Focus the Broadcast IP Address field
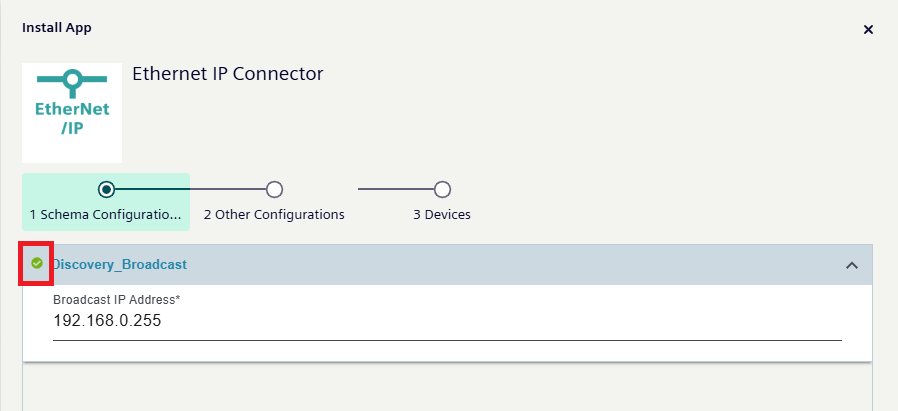 pos(446,321)
